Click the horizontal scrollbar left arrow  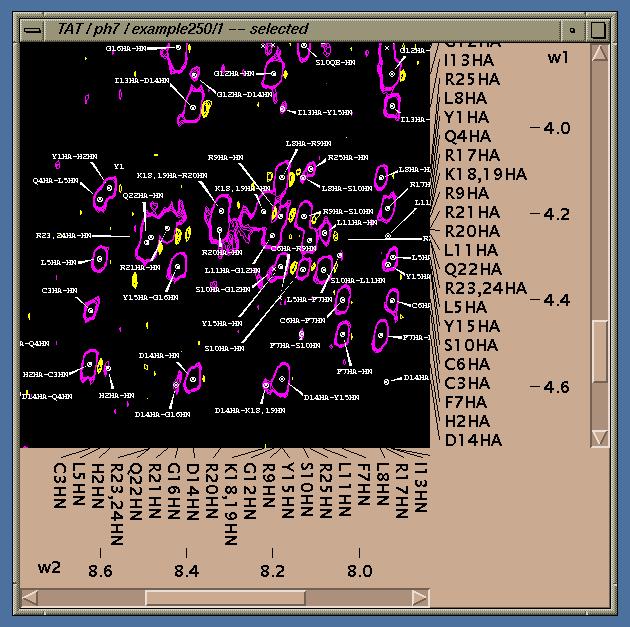(29, 598)
